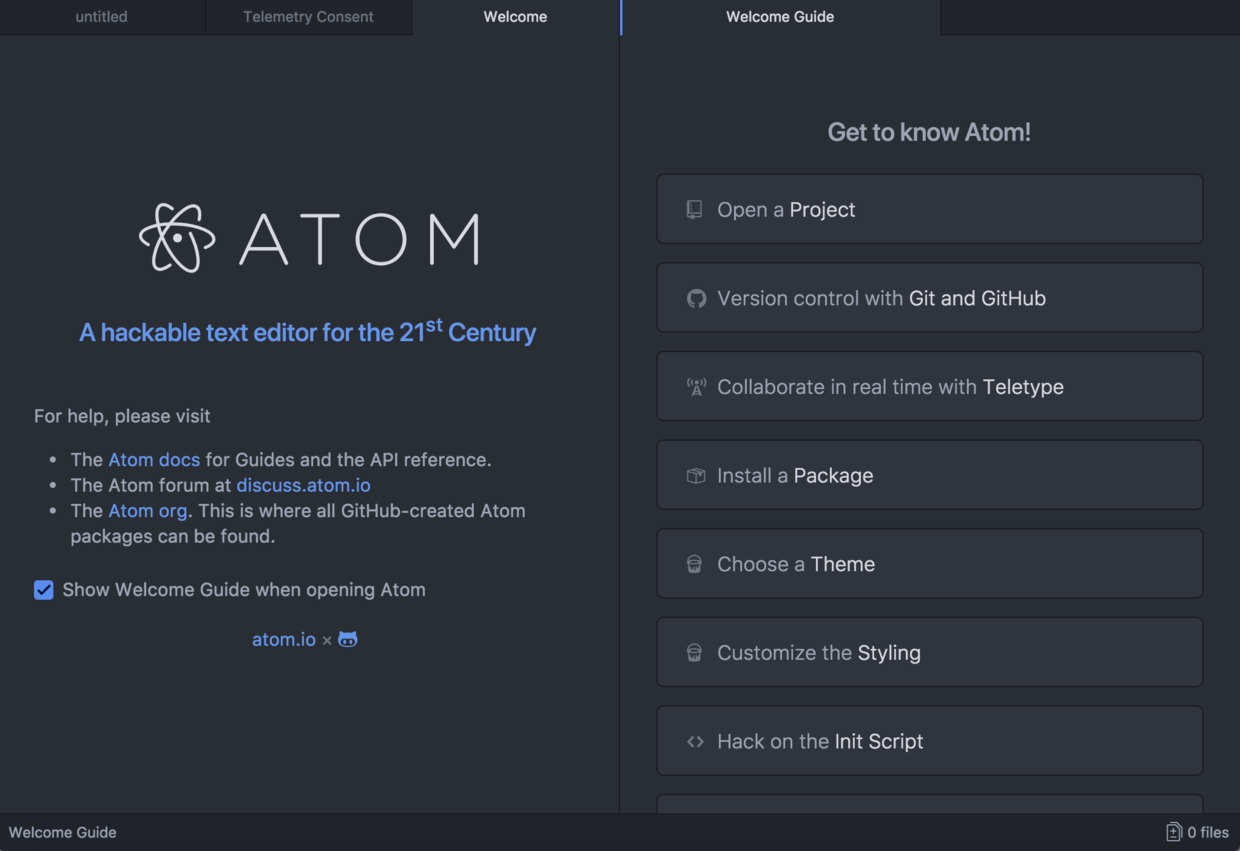This screenshot has height=851, width=1240.
Task: Open the Atom docs link
Action: [x=154, y=460]
